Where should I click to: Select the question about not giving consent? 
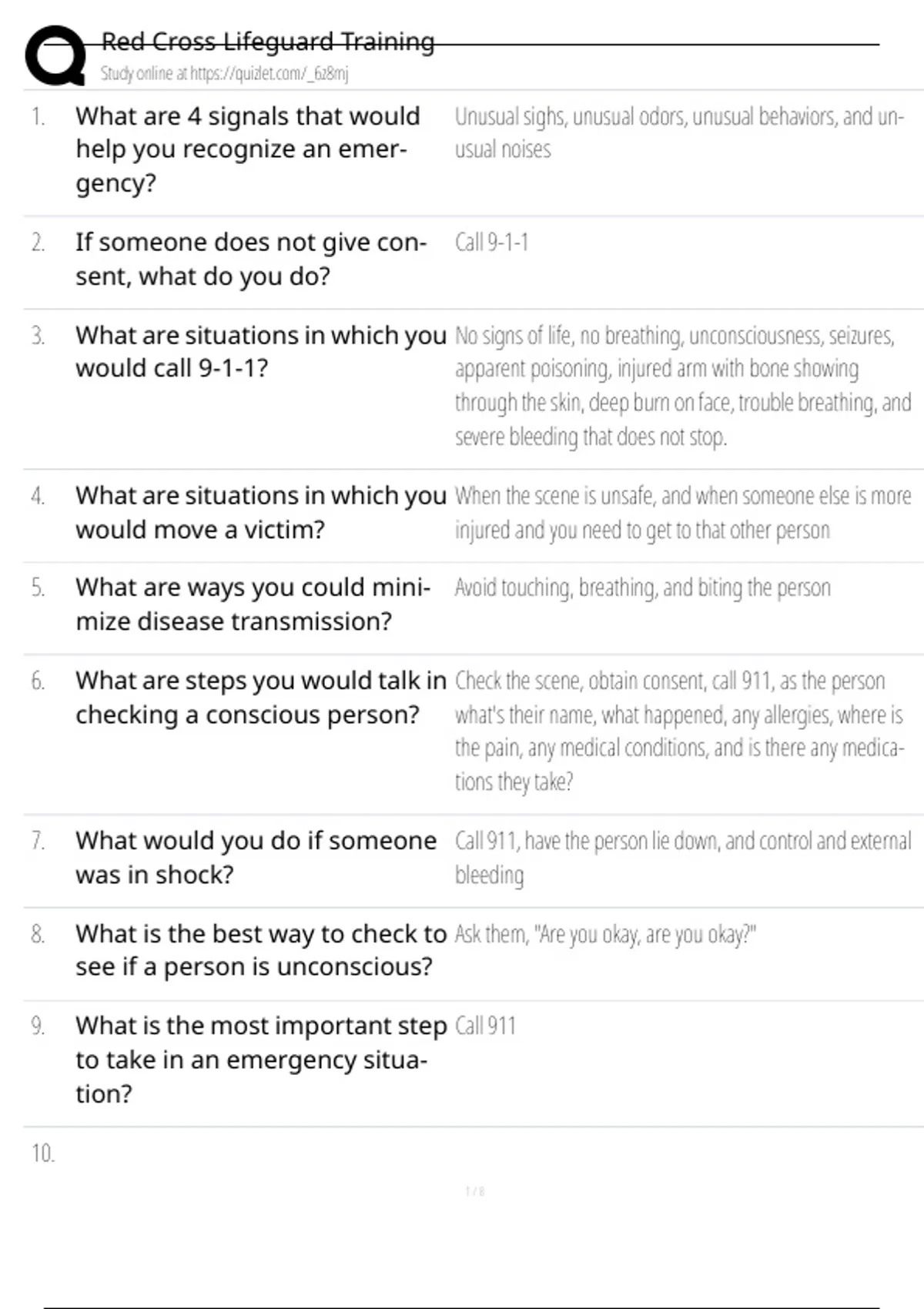[x=250, y=259]
